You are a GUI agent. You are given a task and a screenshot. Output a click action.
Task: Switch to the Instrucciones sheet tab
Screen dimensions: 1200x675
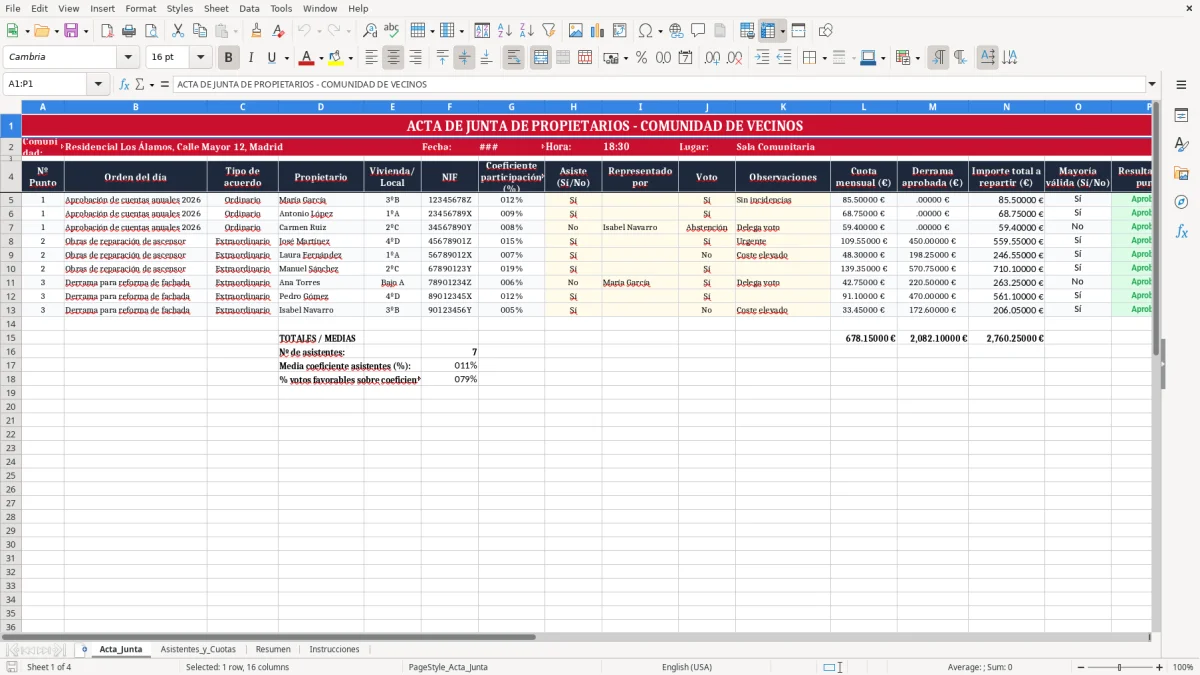coord(334,649)
